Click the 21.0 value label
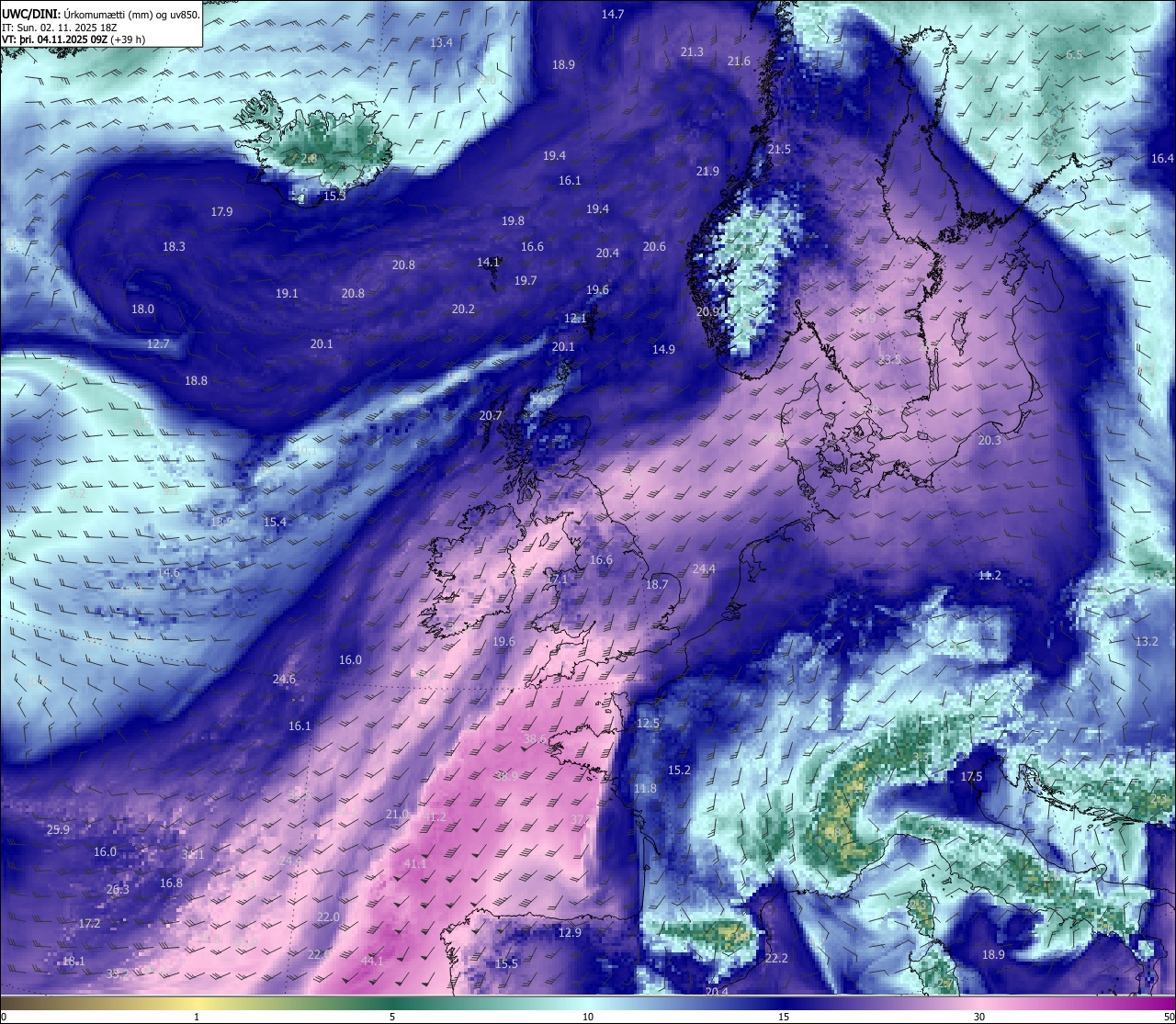 click(x=397, y=814)
